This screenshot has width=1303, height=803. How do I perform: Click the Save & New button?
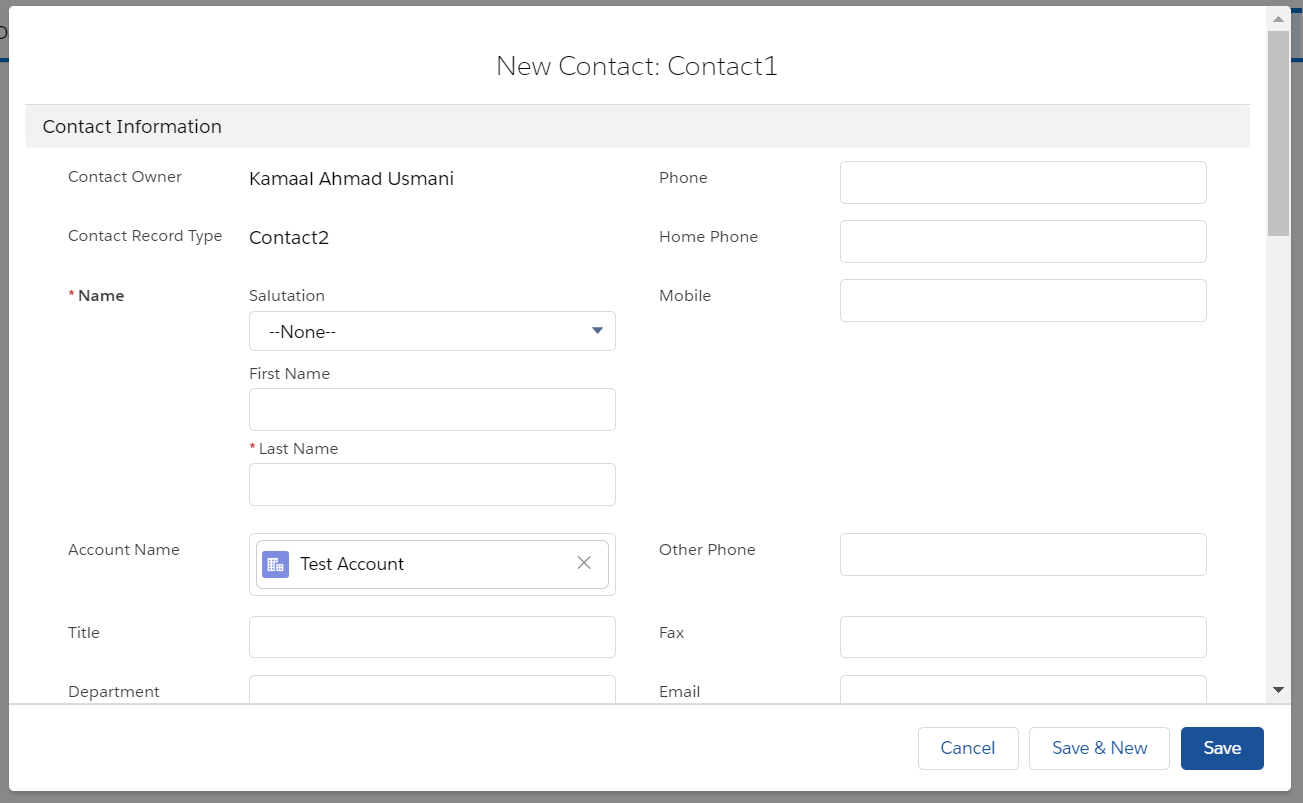1099,748
